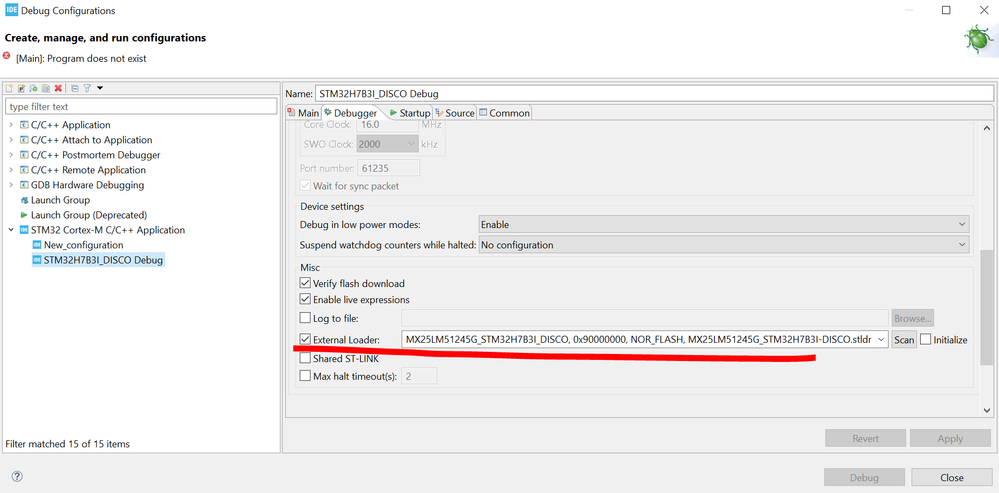Click the Port number field

(x=388, y=168)
